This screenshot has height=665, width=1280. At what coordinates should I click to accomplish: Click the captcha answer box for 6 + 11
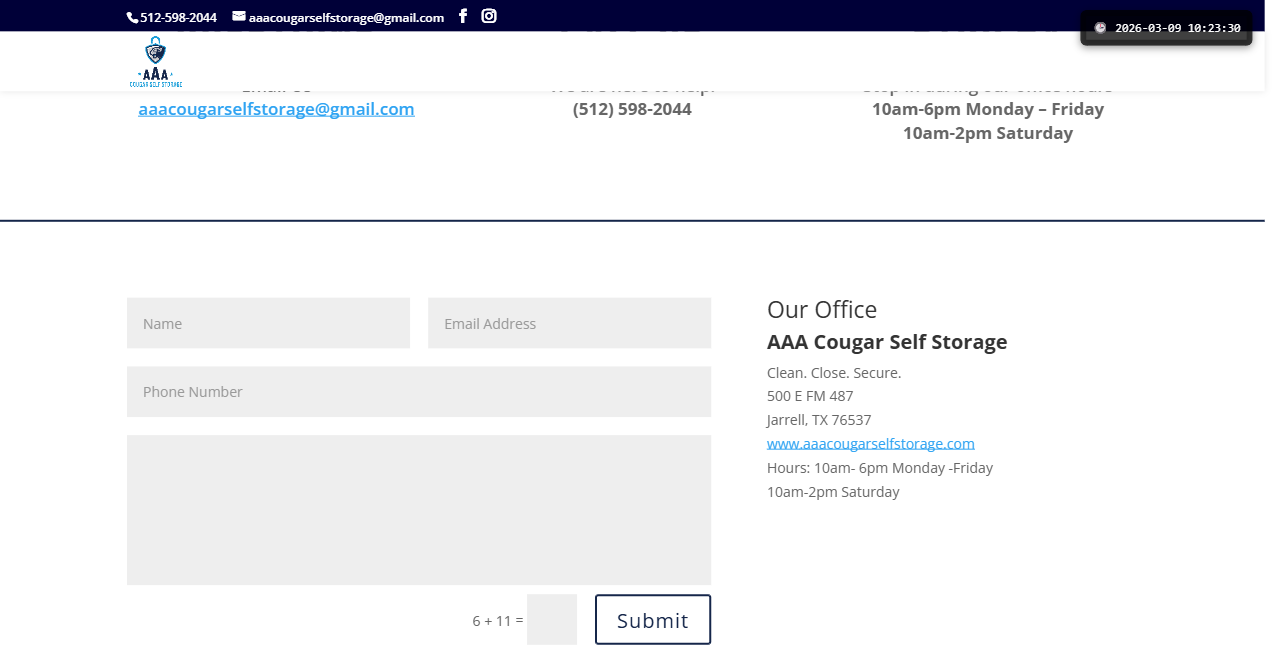pos(552,620)
